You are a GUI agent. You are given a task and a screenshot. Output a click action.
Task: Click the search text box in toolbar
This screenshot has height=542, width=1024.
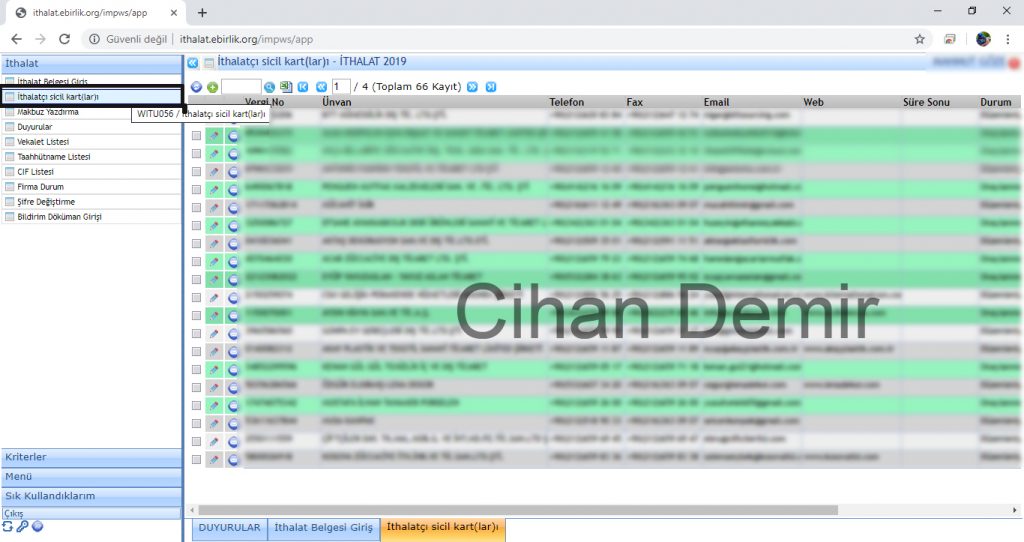click(241, 87)
